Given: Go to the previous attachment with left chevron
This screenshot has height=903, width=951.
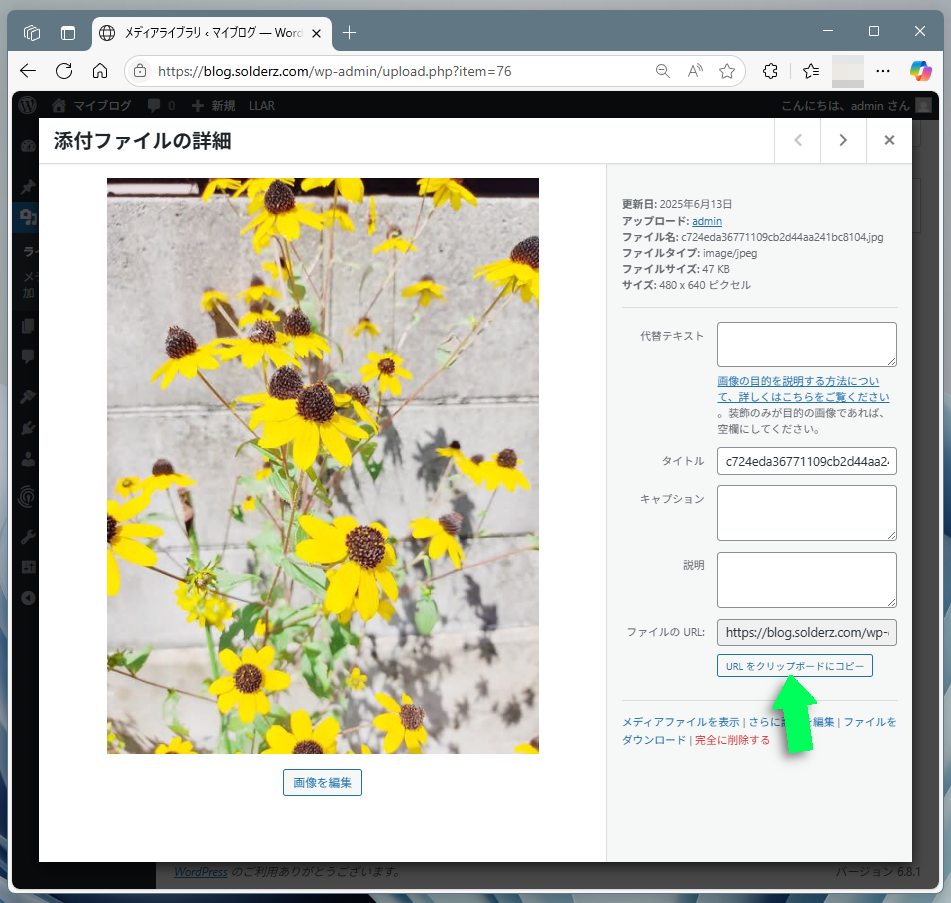Looking at the screenshot, I should coord(798,140).
